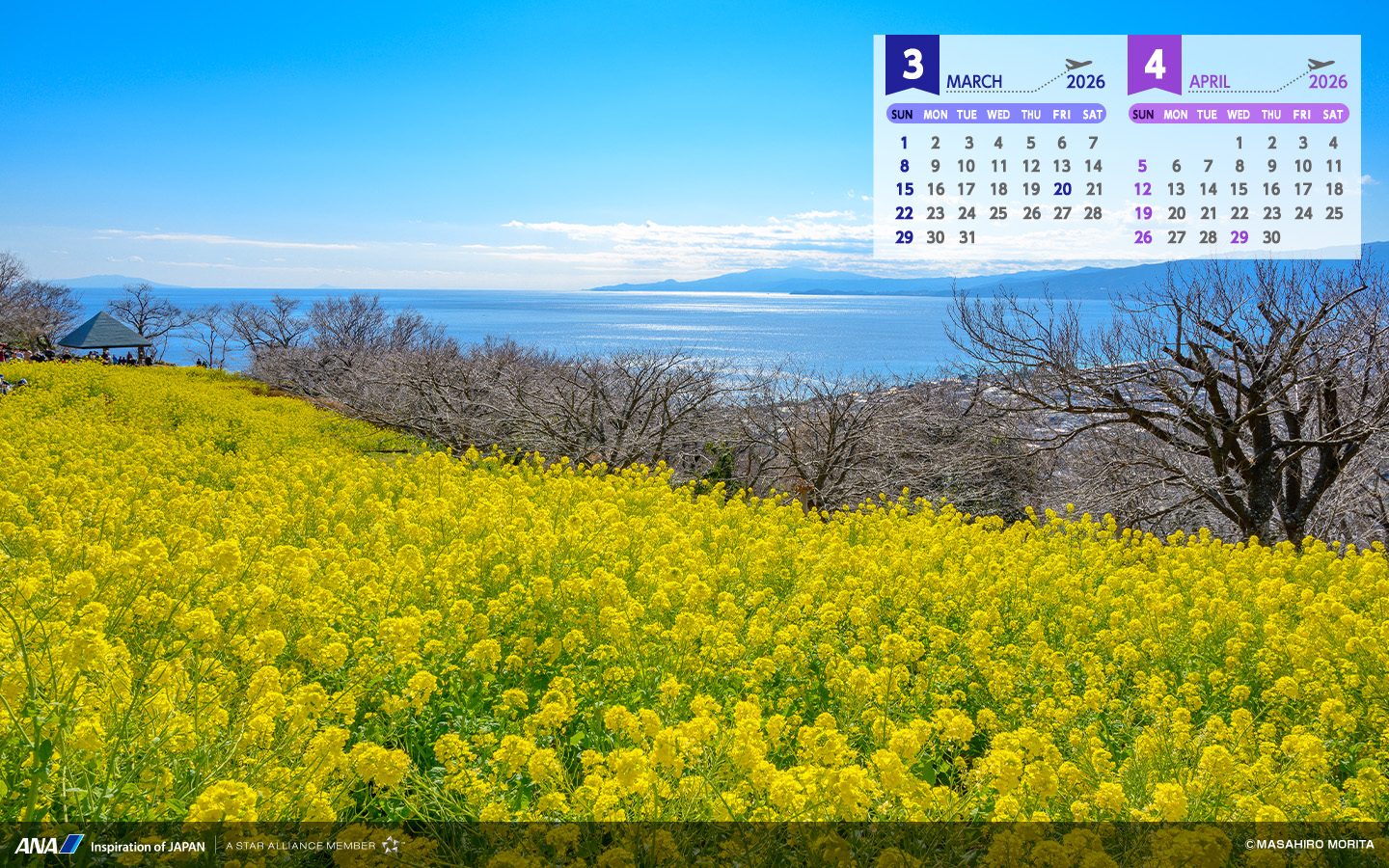Click the gazebo roof on the hillside

click(103, 331)
